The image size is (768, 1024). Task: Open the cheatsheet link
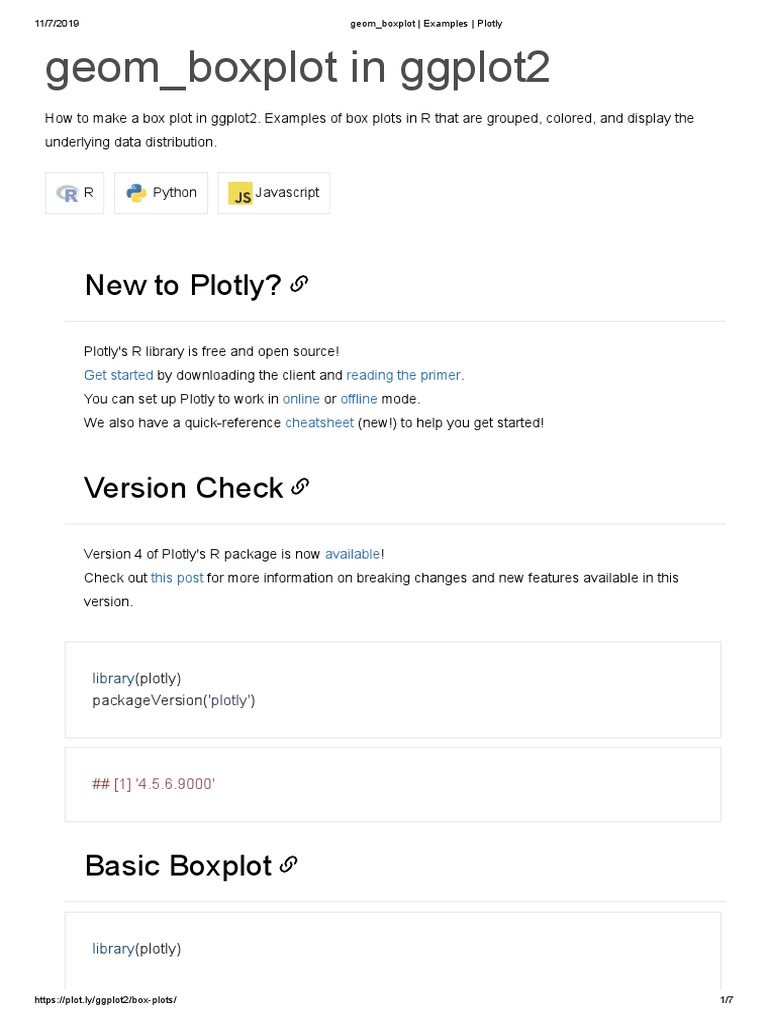click(319, 423)
